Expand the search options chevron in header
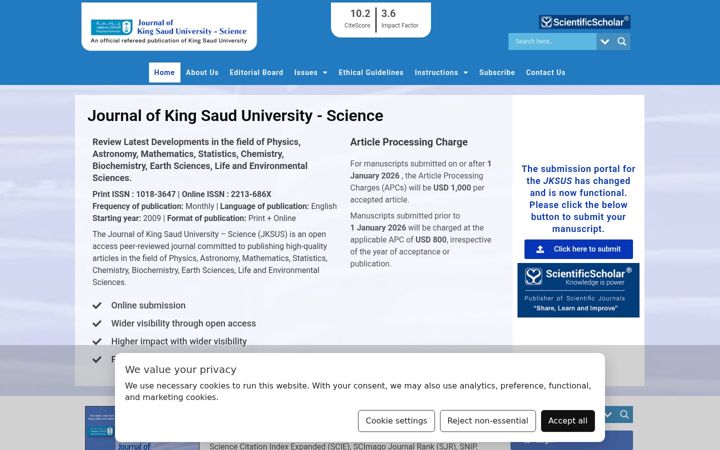This screenshot has height=450, width=720. point(605,41)
